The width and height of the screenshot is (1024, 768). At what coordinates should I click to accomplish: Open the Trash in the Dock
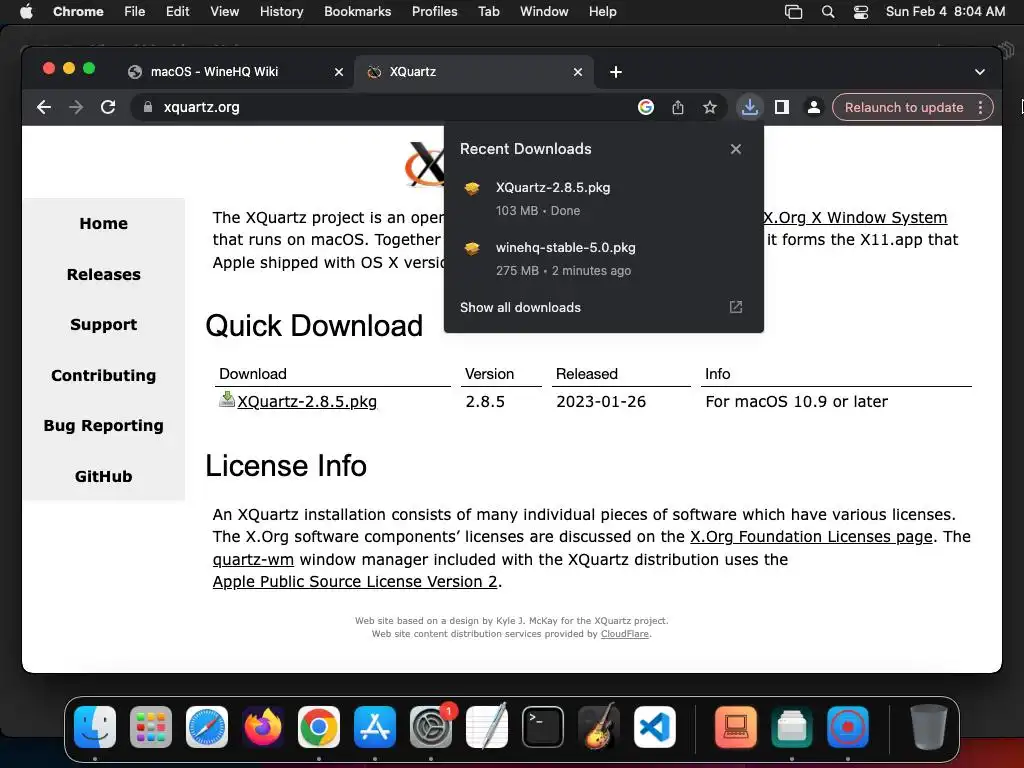(929, 727)
